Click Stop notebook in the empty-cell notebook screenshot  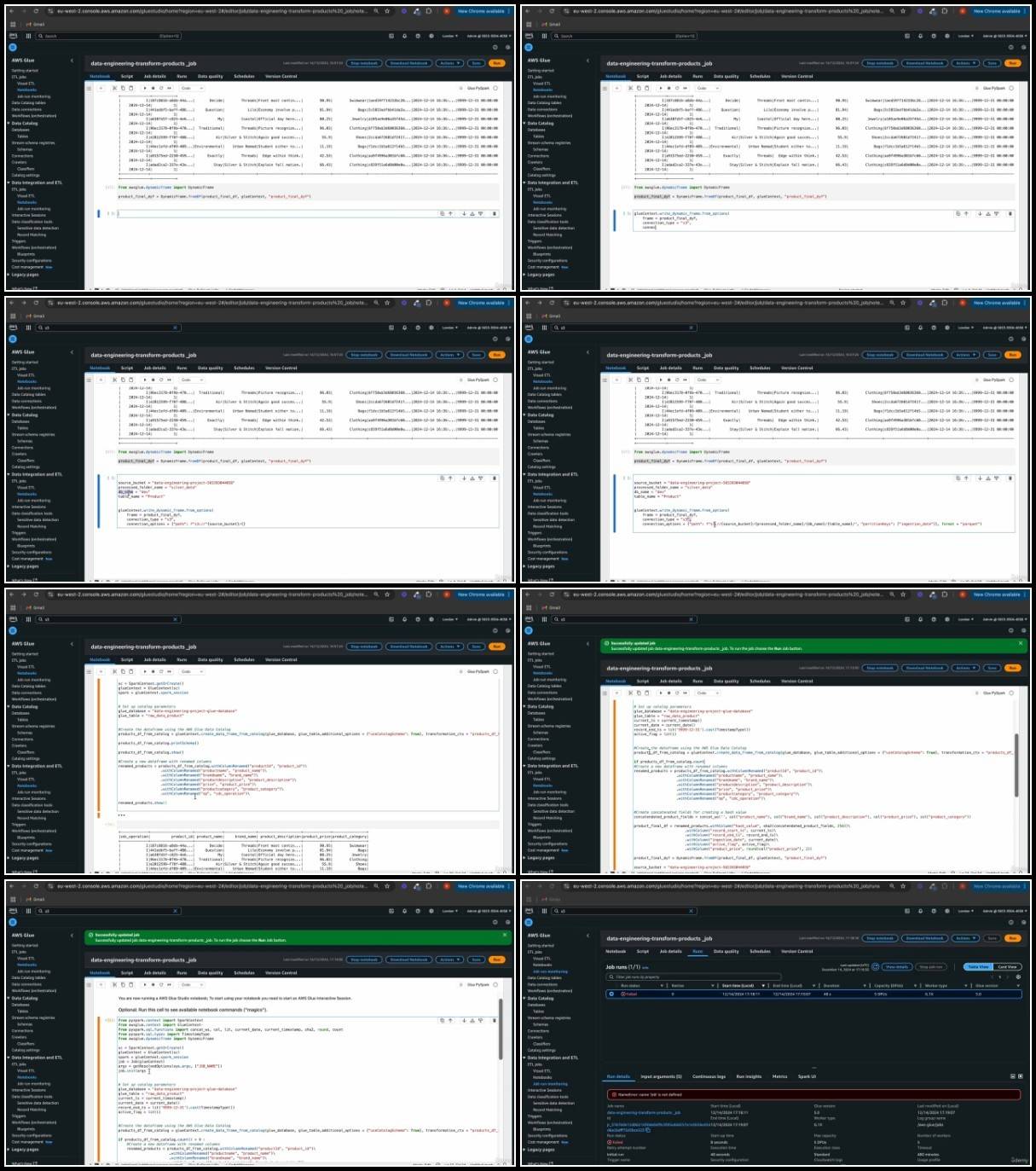click(x=364, y=63)
